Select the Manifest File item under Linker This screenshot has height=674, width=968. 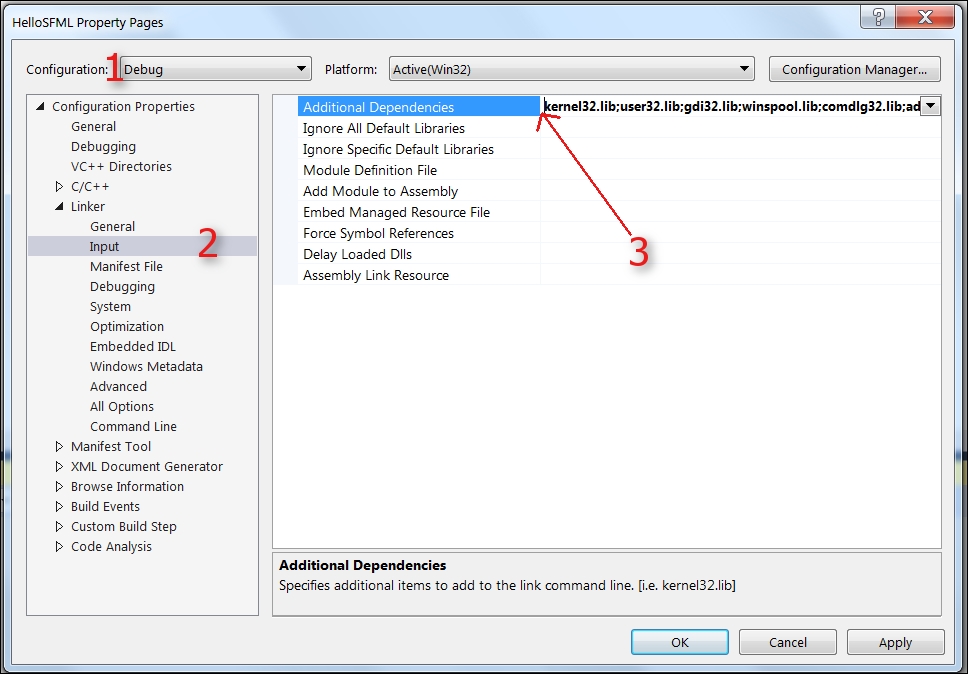click(126, 267)
